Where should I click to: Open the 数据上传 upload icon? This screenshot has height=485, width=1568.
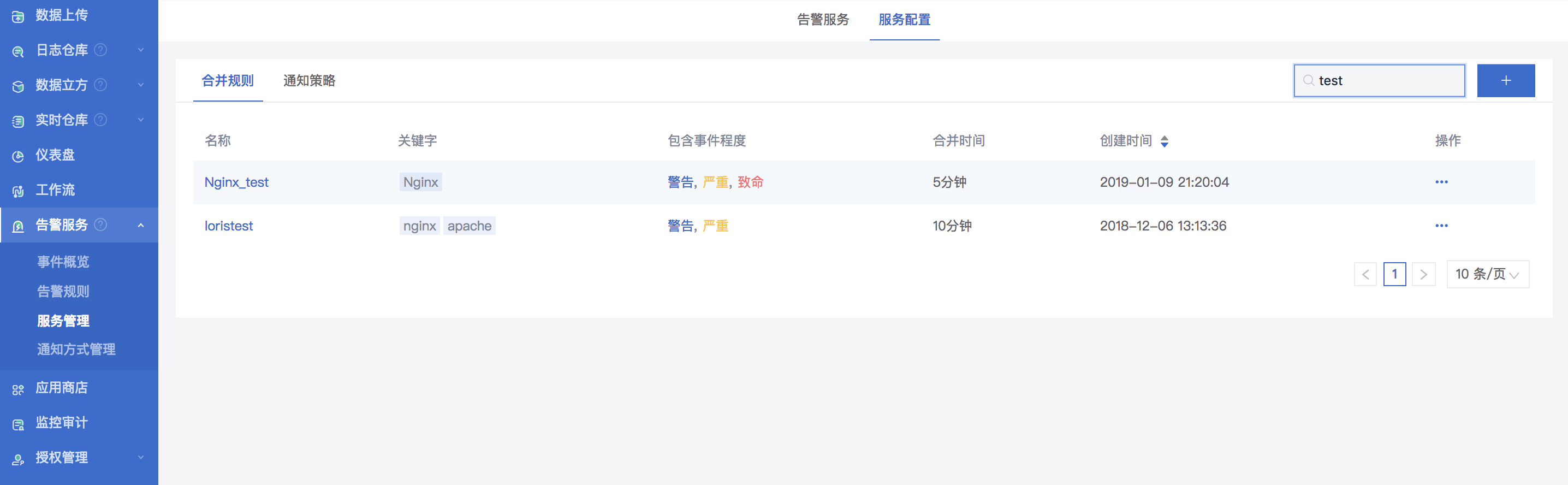(x=18, y=16)
